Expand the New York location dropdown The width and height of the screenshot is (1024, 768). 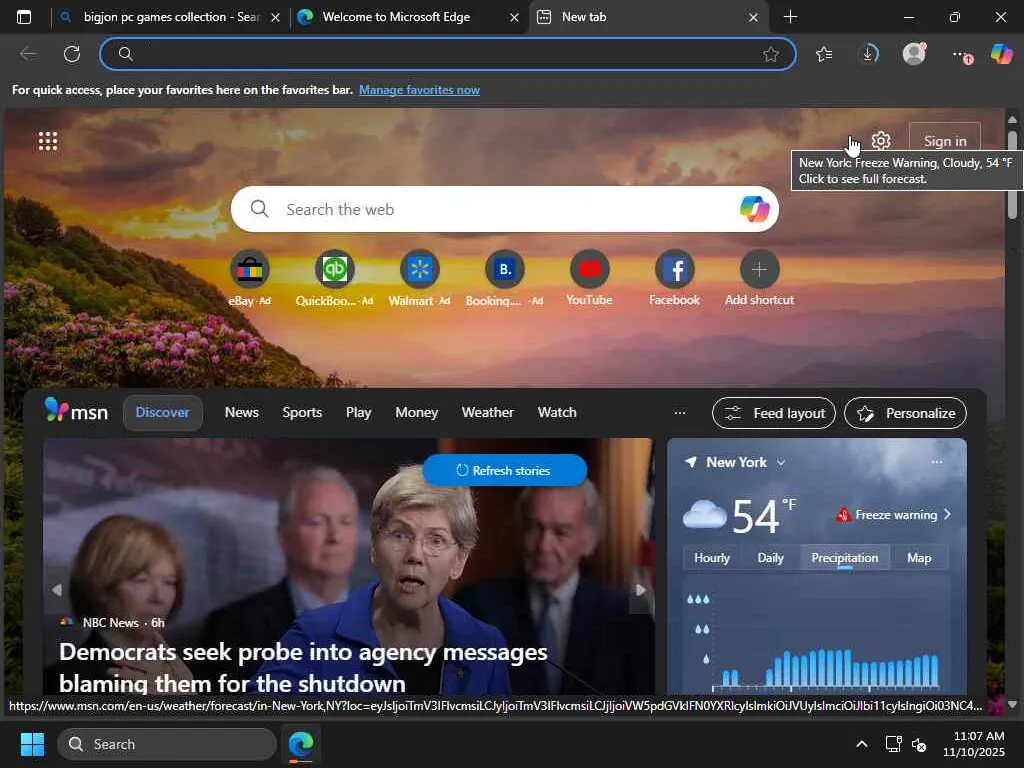coord(781,462)
